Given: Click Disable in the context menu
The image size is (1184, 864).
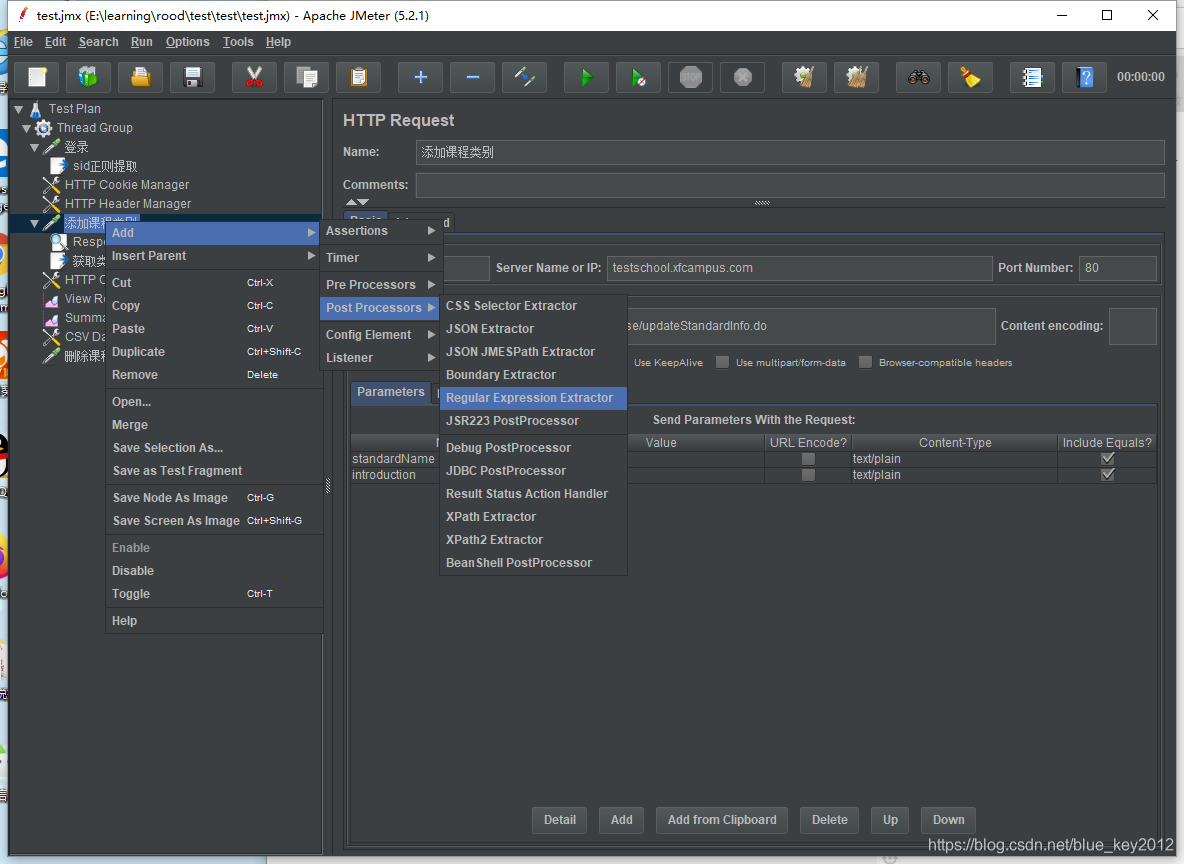Looking at the screenshot, I should pyautogui.click(x=214, y=571).
